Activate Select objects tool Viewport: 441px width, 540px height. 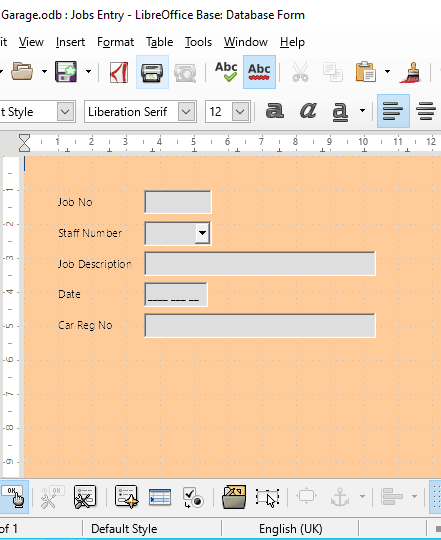click(267, 497)
